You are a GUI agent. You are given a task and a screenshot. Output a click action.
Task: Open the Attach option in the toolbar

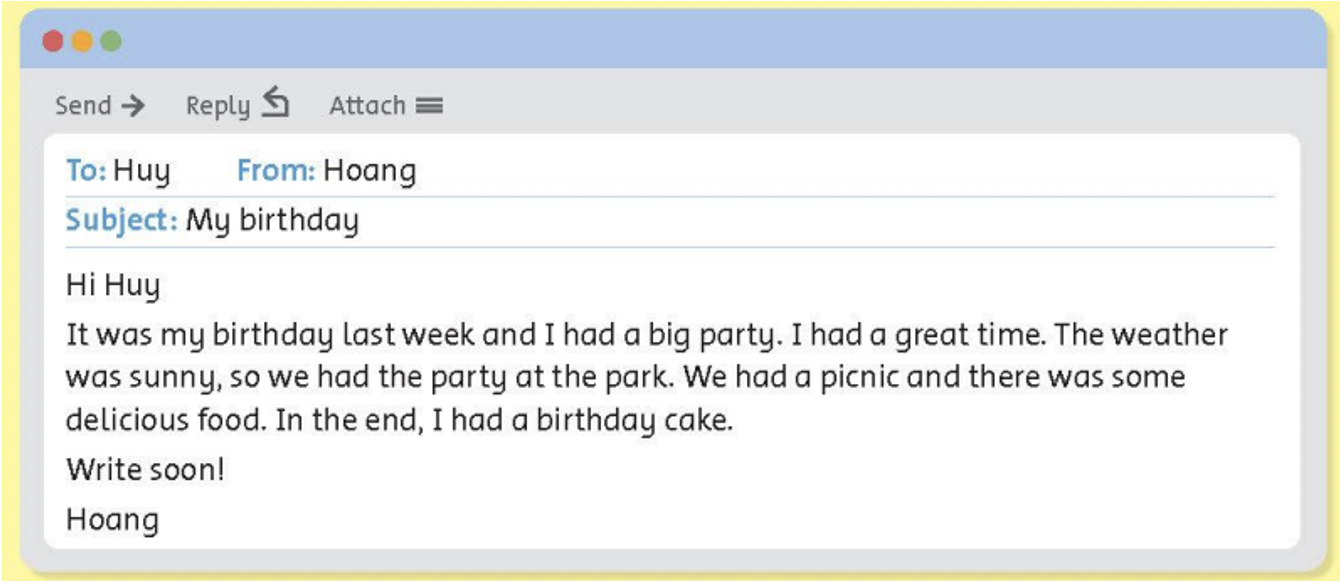368,105
